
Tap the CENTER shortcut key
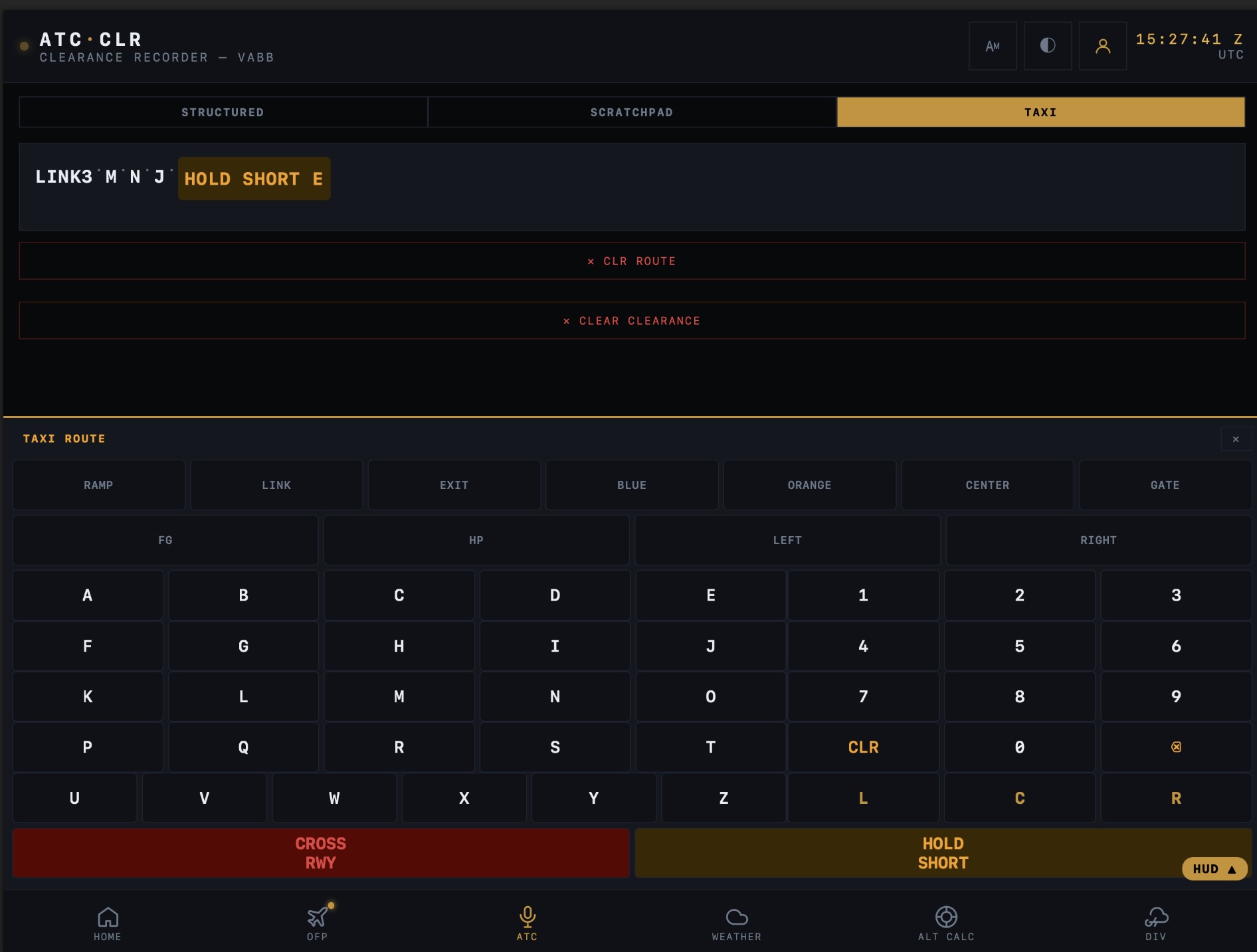point(987,485)
